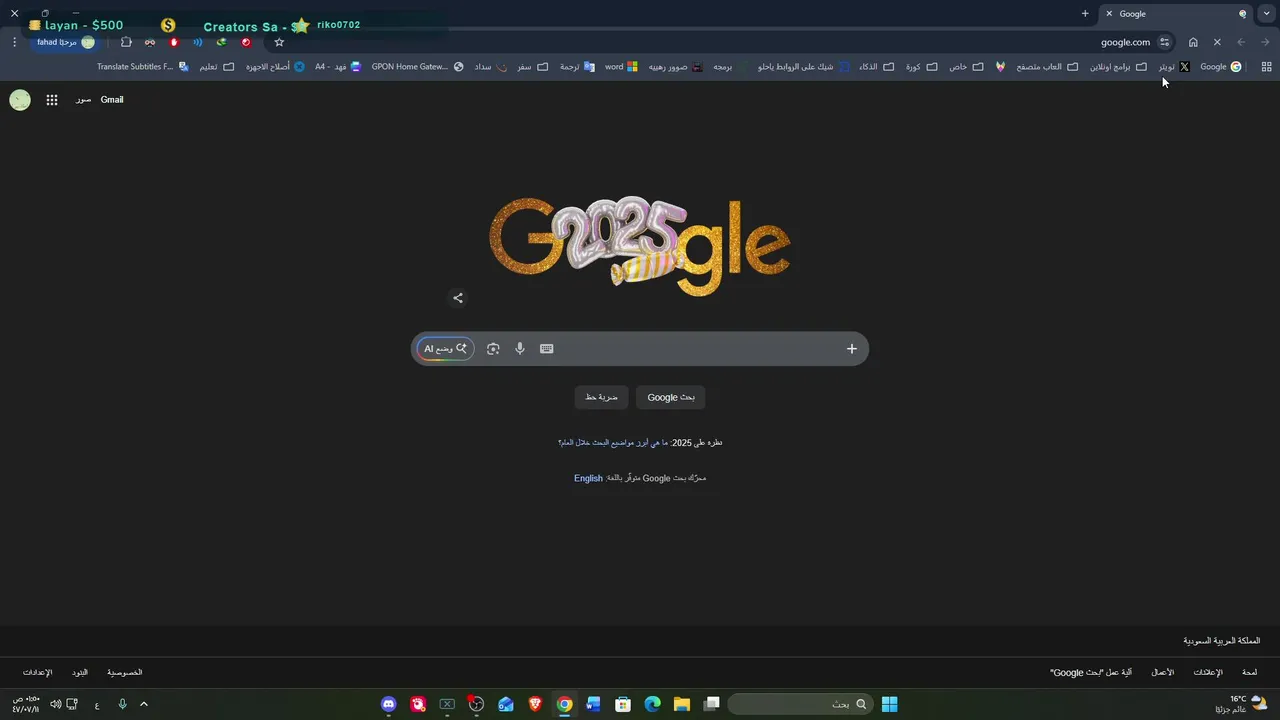Open the شيك على الروابط bookmark

[803, 67]
